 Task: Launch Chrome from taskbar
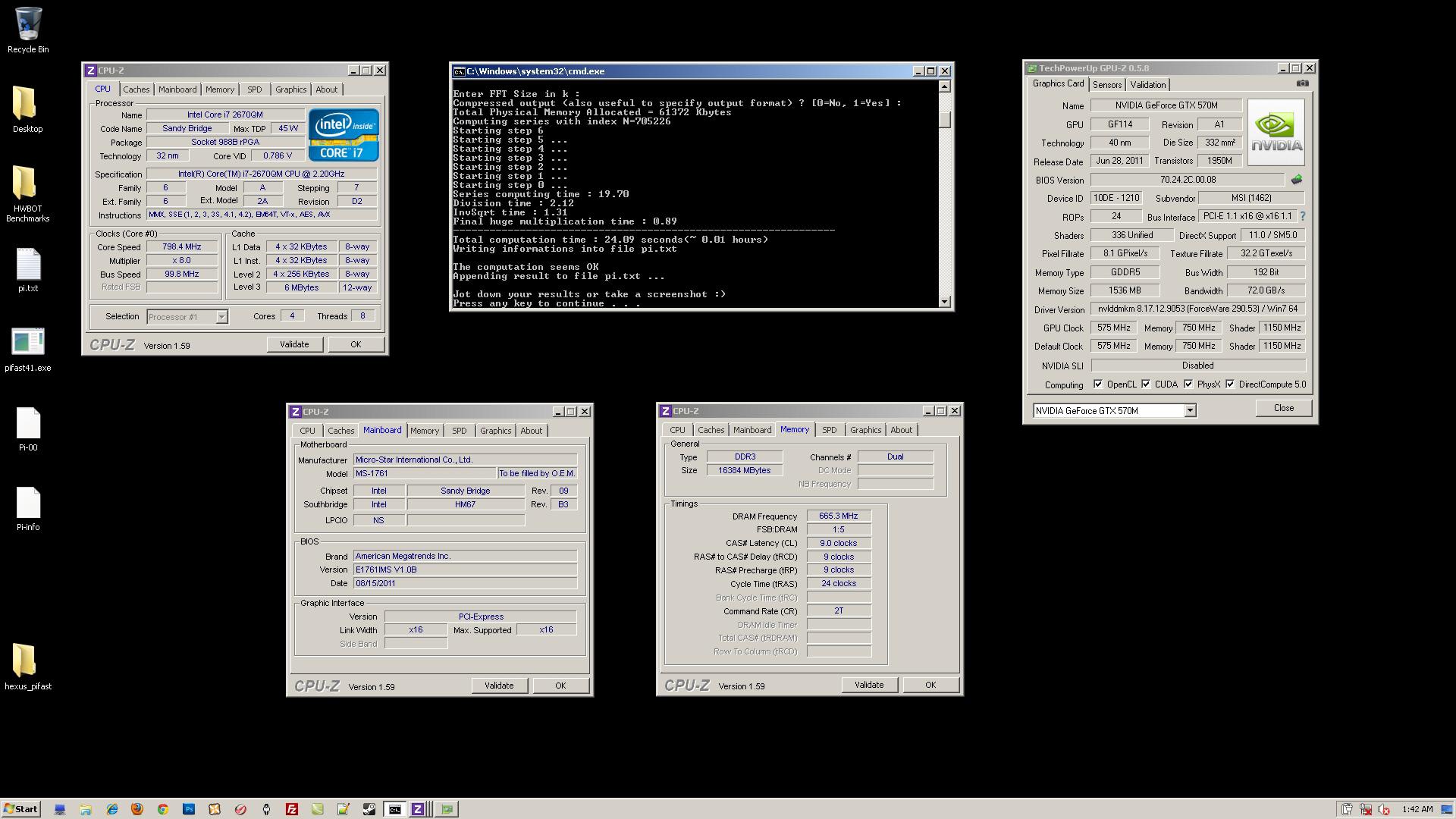[163, 809]
